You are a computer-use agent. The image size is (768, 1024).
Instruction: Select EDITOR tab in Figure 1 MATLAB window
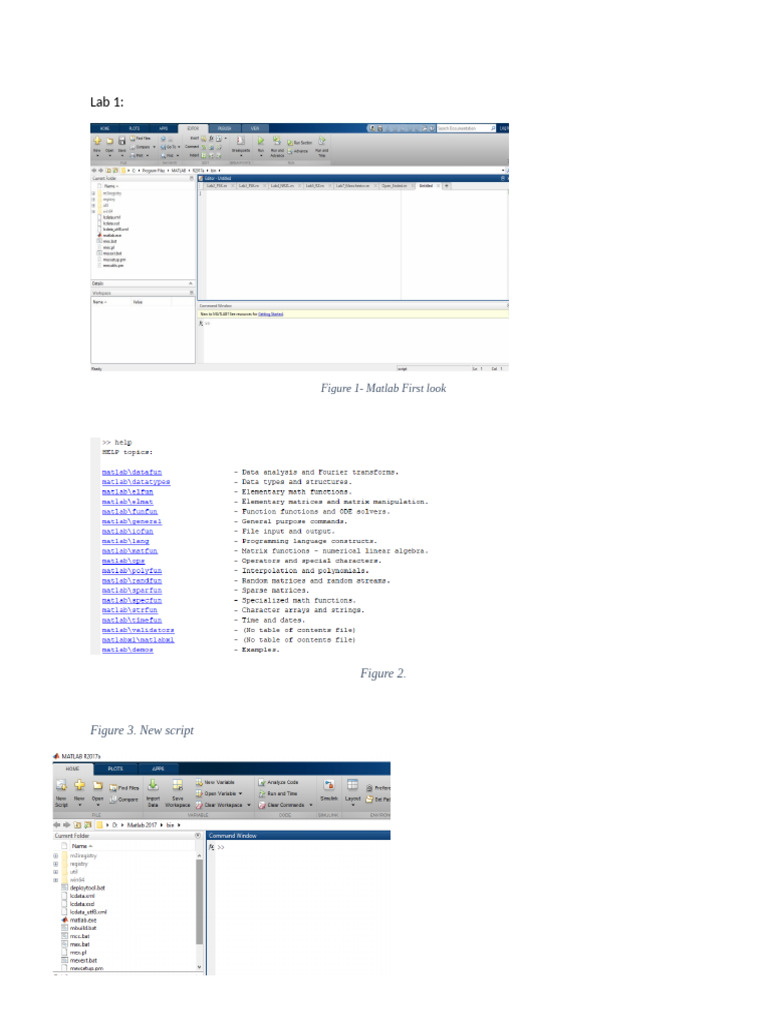coord(193,129)
